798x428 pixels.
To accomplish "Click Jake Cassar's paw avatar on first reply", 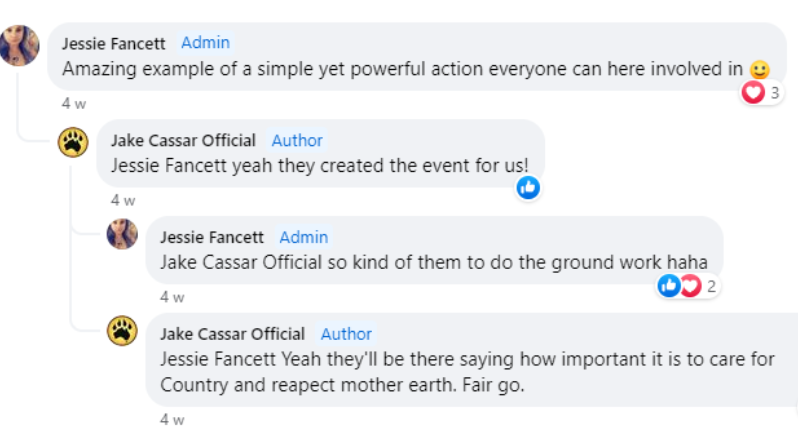I will (73, 143).
